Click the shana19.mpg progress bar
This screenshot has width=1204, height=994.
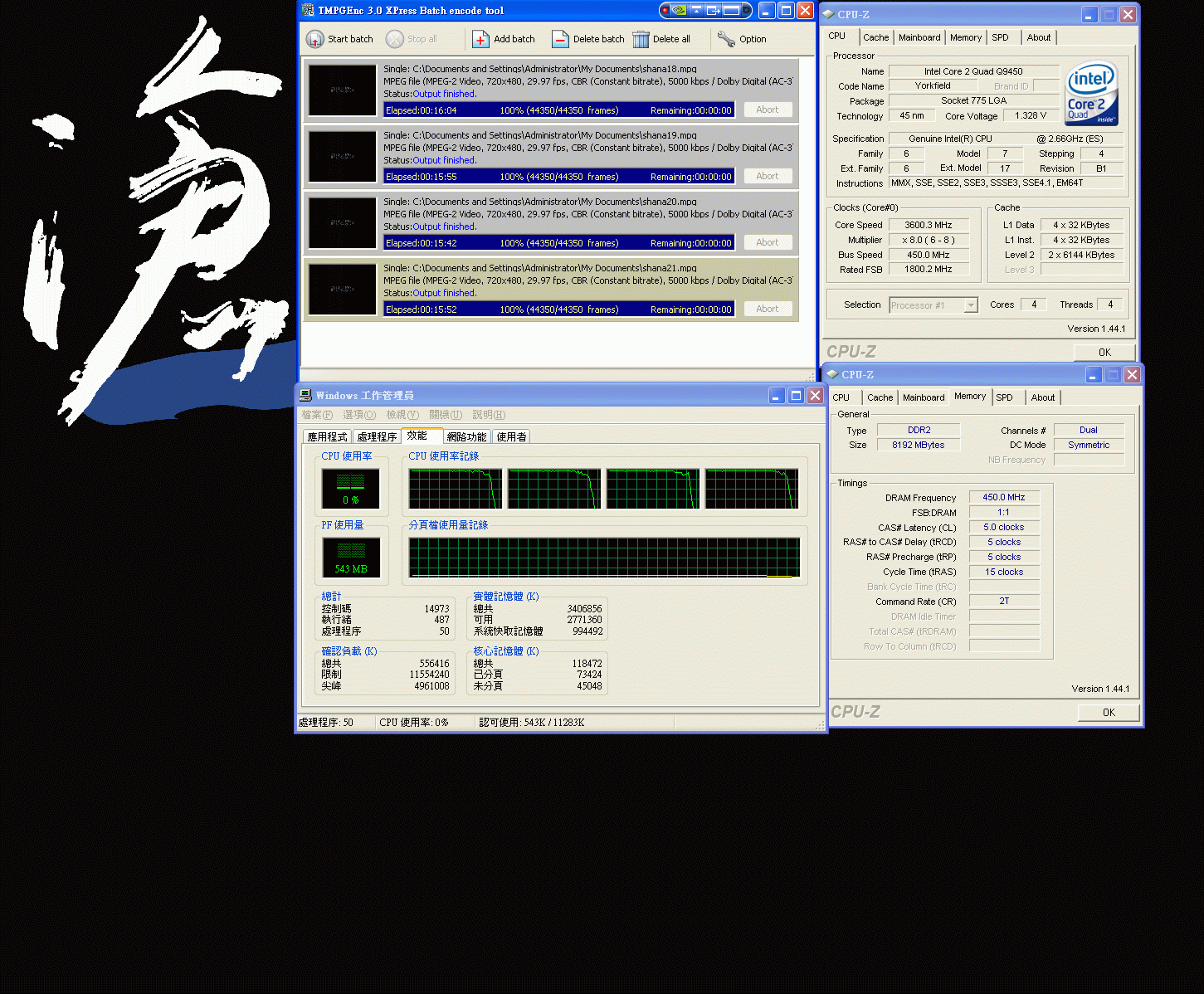tap(559, 176)
